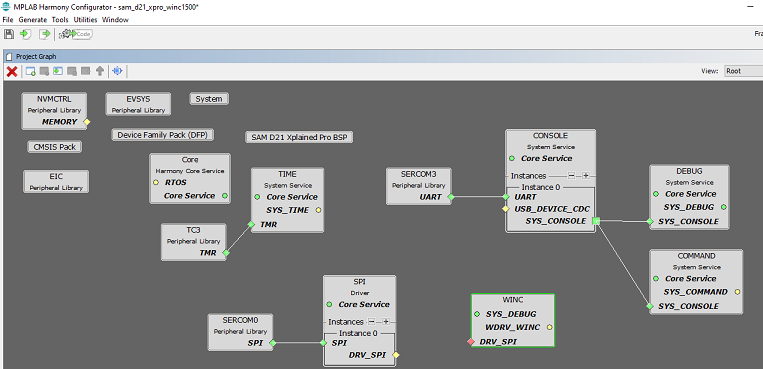Click SERCOM0 SPI green diamond connector
This screenshot has height=369, width=763.
pyautogui.click(x=272, y=343)
